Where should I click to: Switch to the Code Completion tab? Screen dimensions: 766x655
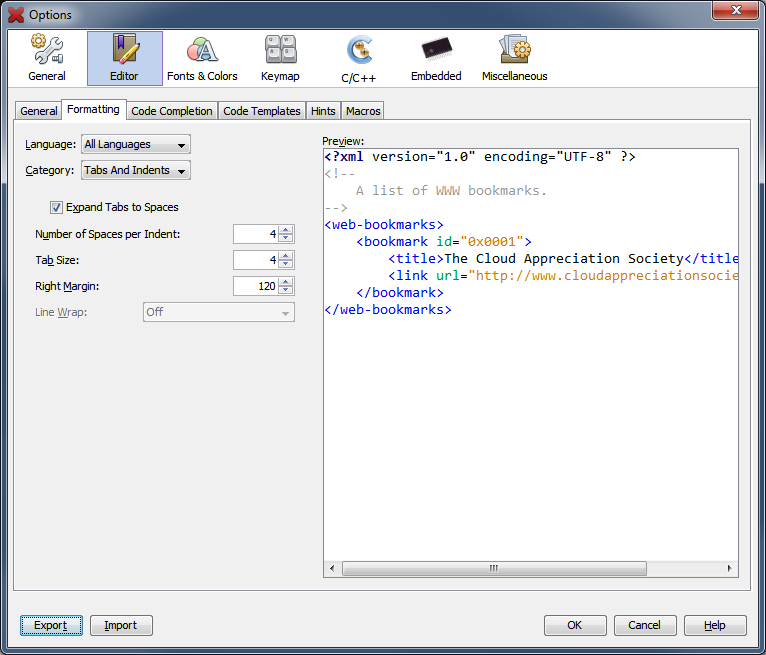click(x=172, y=111)
